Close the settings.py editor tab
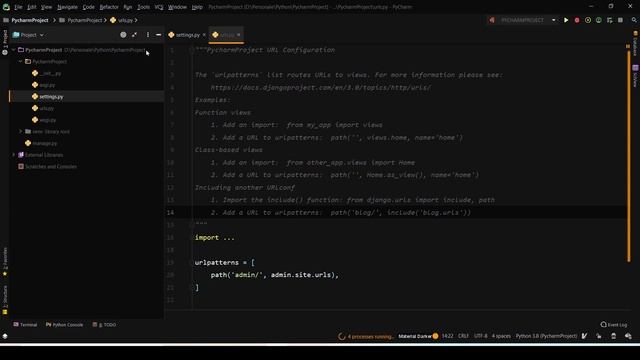The image size is (640, 360). tap(204, 35)
